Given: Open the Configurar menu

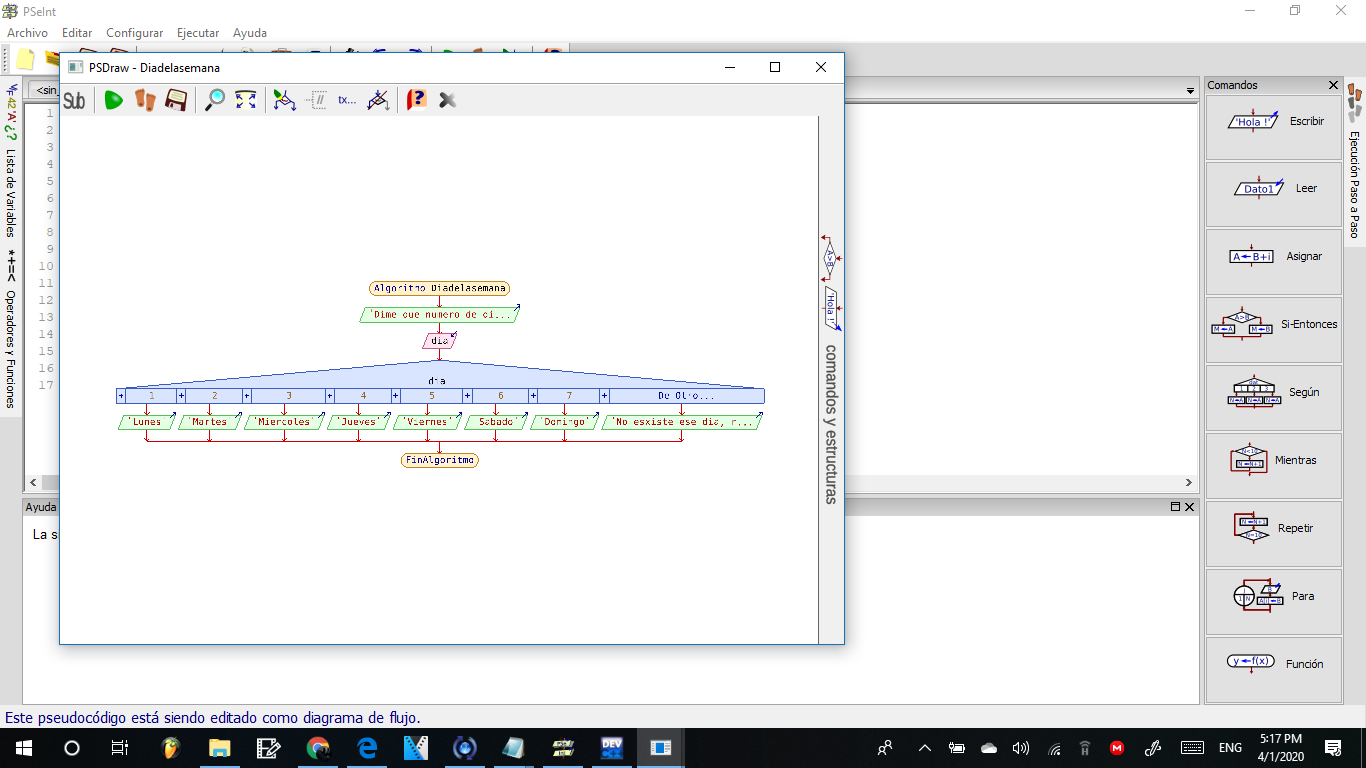Looking at the screenshot, I should coord(134,33).
